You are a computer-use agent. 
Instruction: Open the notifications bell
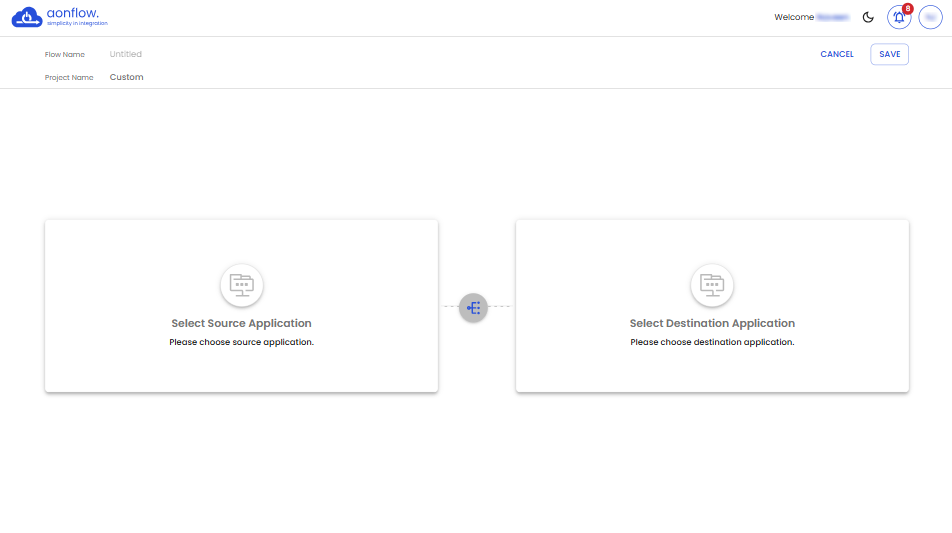[x=898, y=18]
